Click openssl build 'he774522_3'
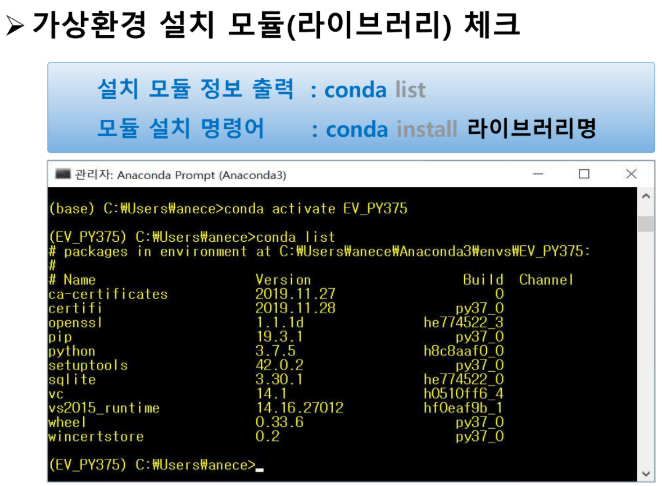 [464, 323]
